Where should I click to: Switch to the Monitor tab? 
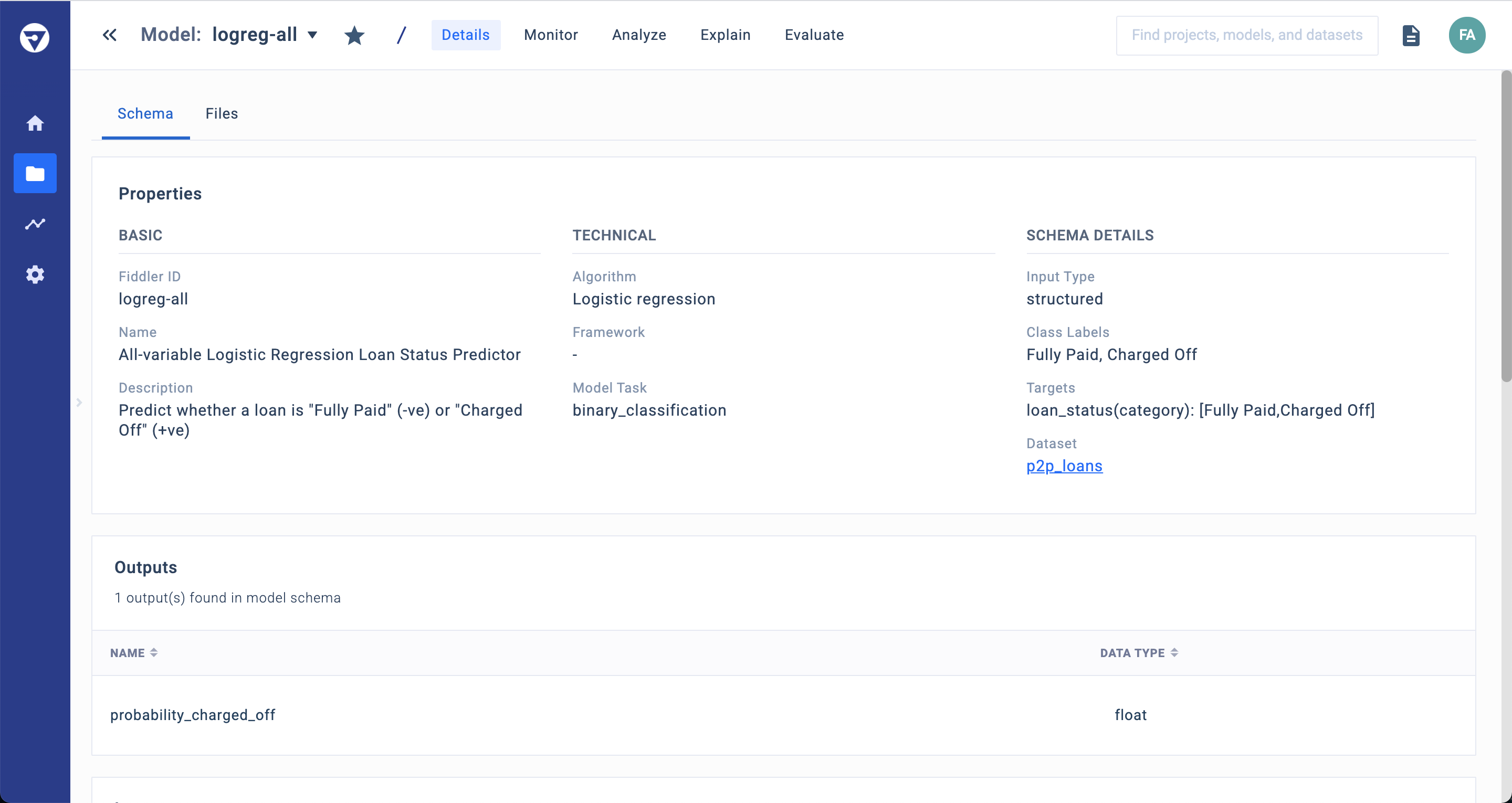pos(551,35)
